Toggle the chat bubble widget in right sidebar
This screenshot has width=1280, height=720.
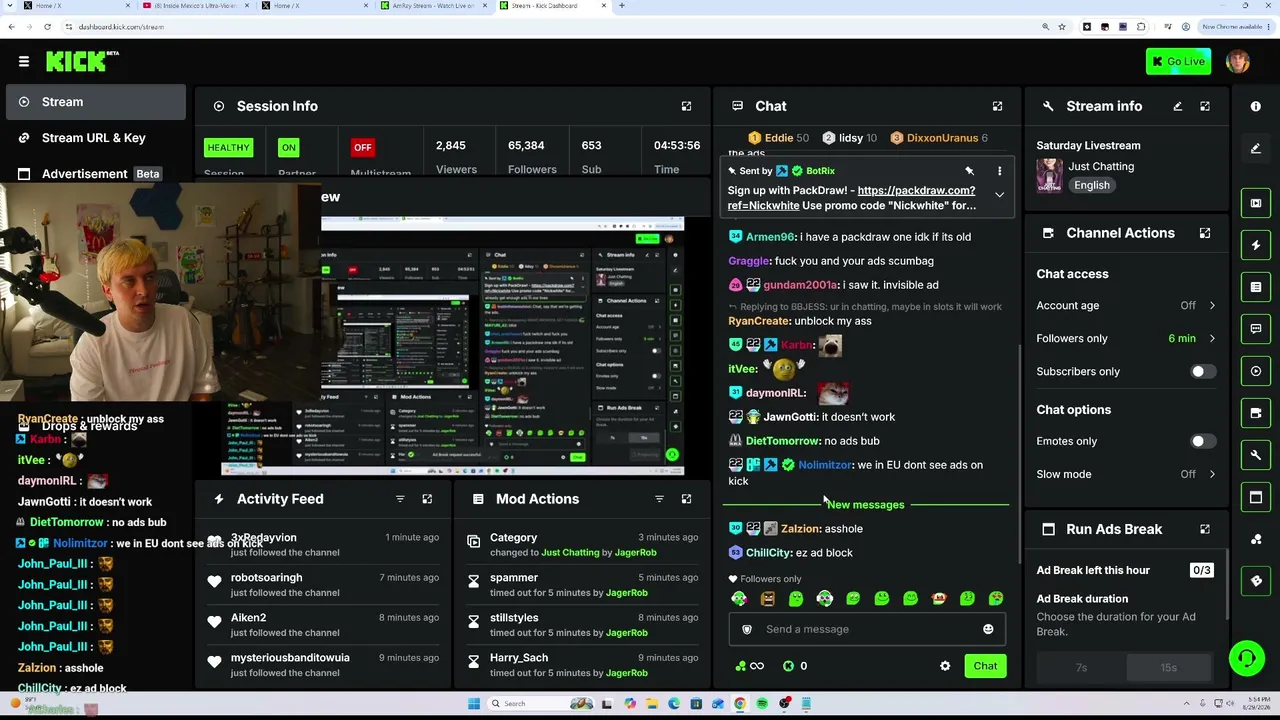point(1256,329)
